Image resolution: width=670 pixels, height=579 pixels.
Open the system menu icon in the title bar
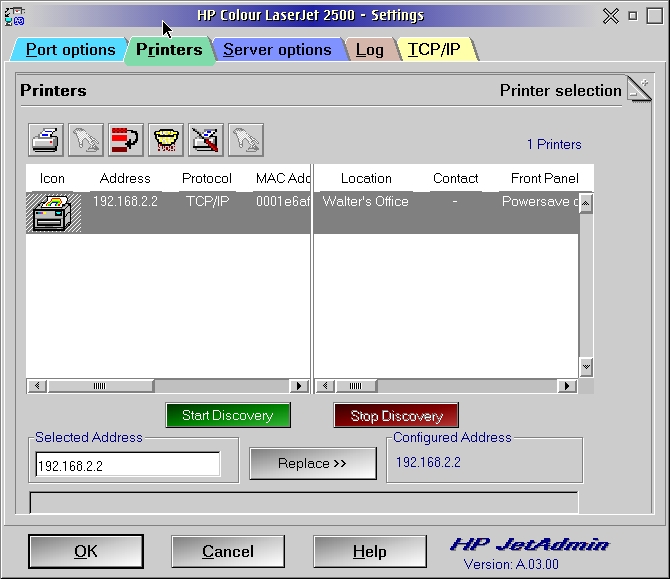15,16
